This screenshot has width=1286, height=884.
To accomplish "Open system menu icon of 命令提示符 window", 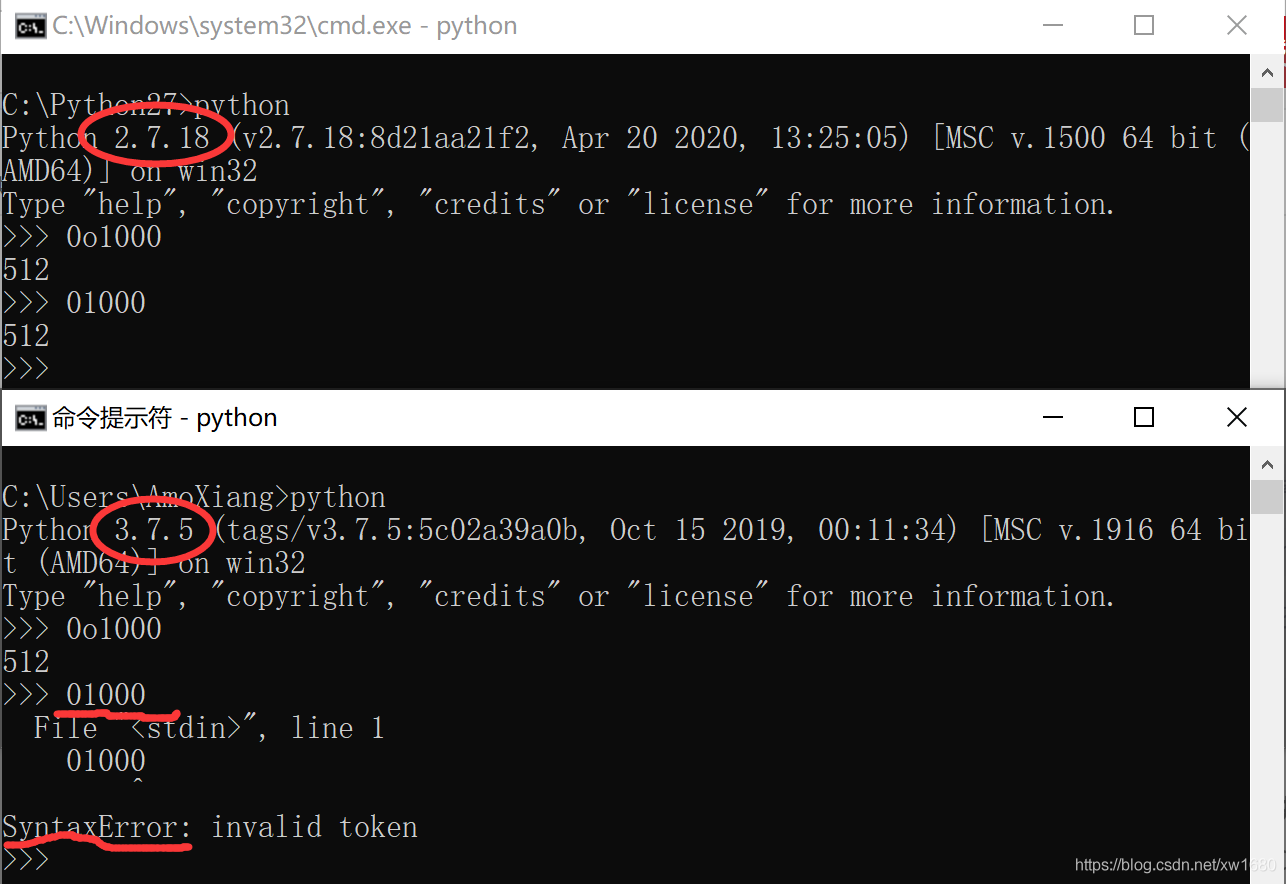I will (x=31, y=418).
